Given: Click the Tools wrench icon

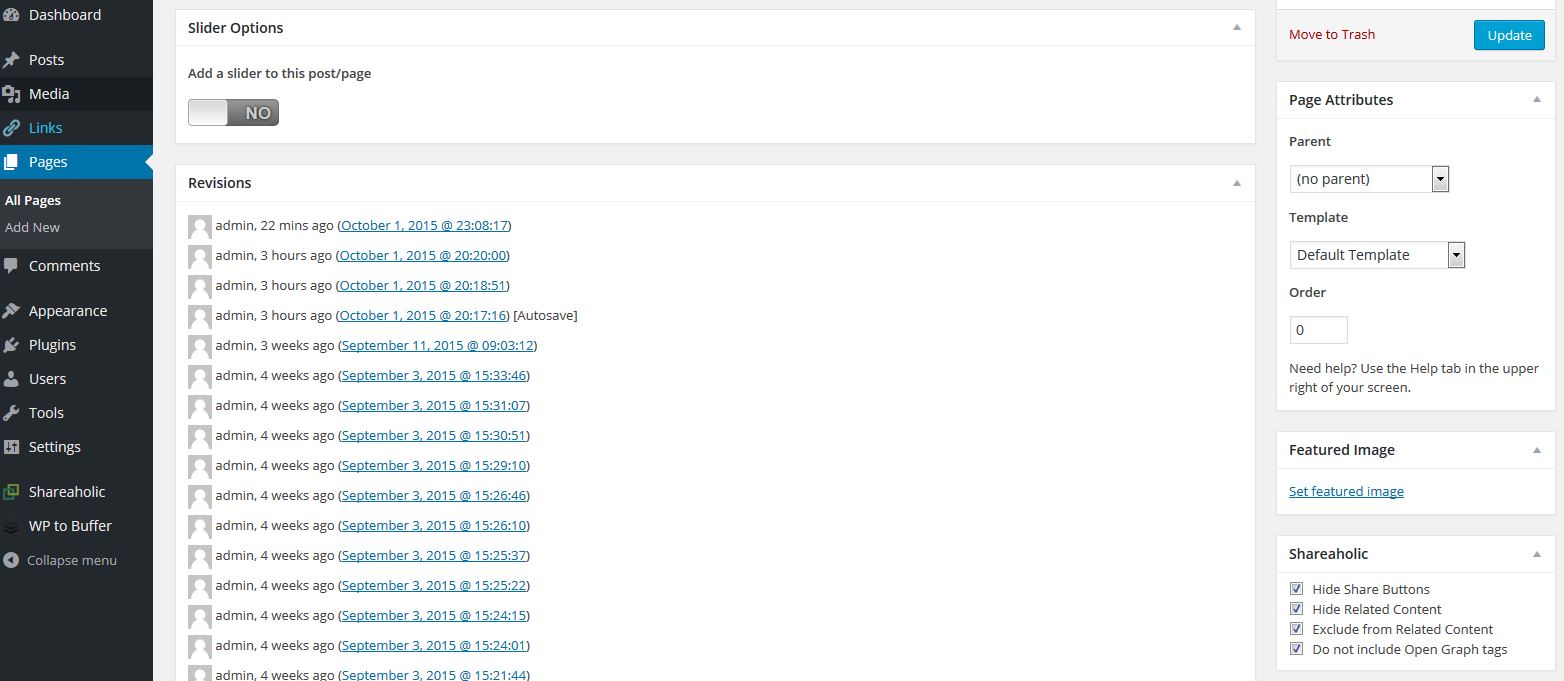Looking at the screenshot, I should coord(12,413).
